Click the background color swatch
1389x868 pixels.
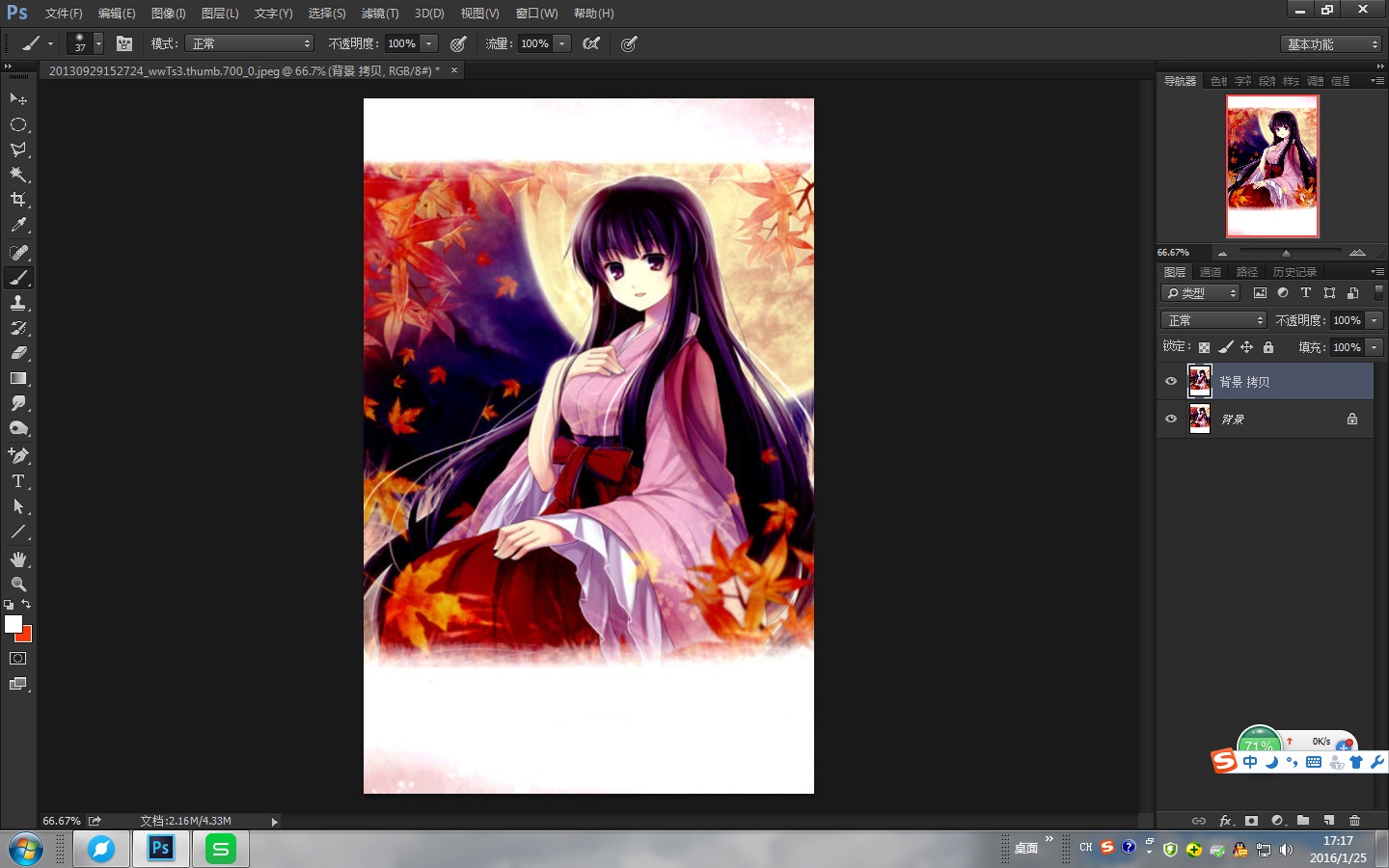point(26,636)
